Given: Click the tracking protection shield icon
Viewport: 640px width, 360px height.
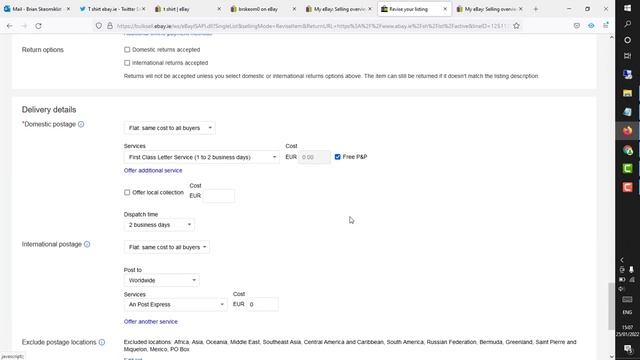Looking at the screenshot, I should pos(99,26).
